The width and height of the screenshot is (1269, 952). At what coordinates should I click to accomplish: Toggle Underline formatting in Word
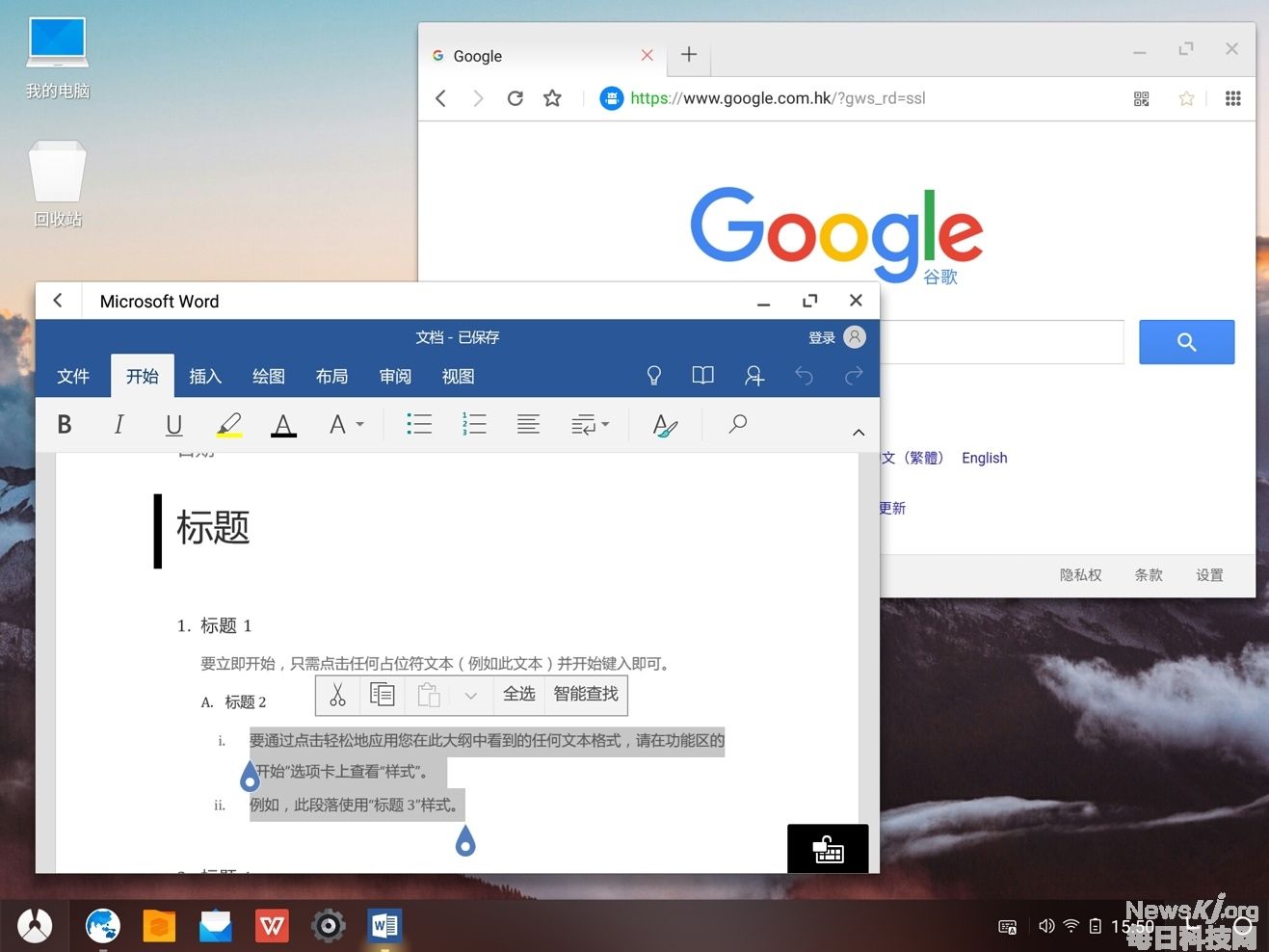click(173, 425)
